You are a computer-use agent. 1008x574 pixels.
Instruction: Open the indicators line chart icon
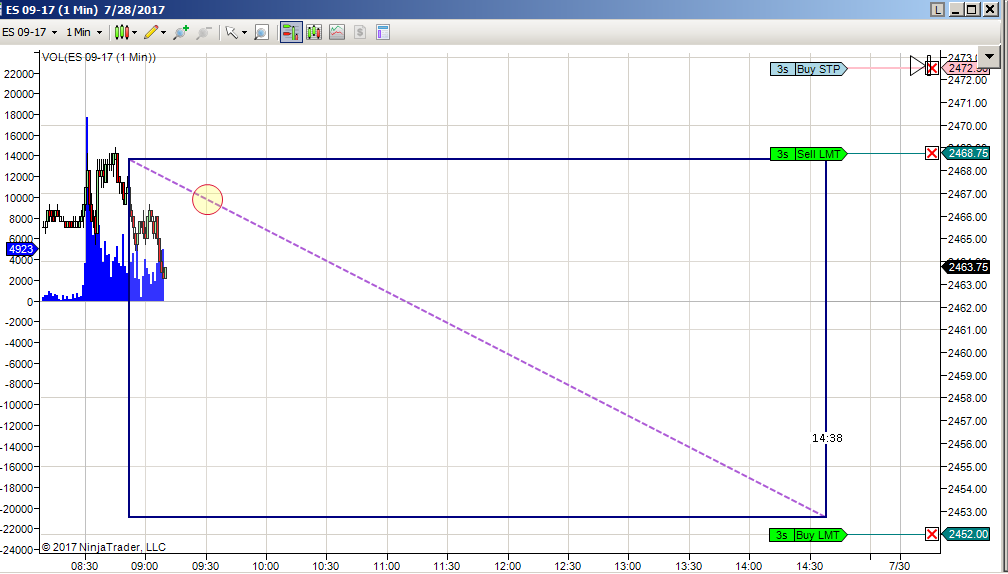pos(338,32)
